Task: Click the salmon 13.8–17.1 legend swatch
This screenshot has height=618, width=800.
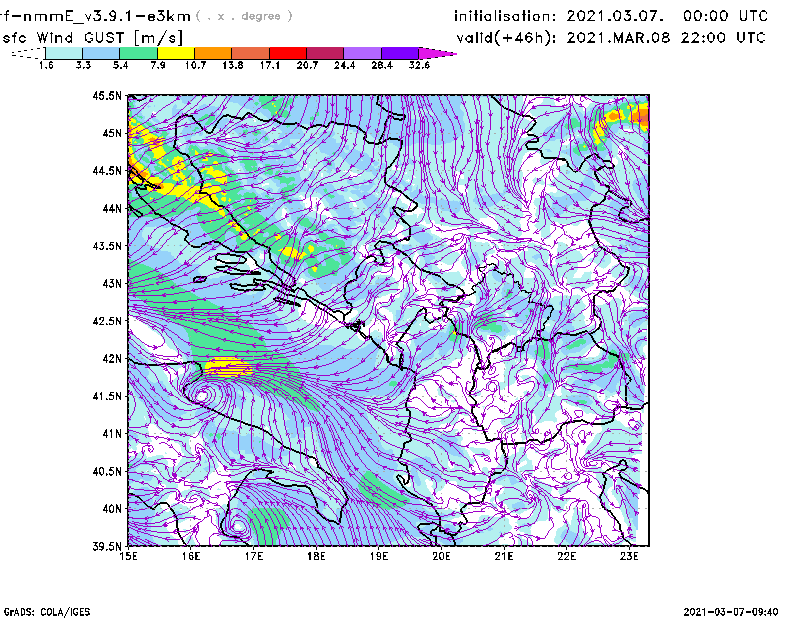Action: (251, 53)
